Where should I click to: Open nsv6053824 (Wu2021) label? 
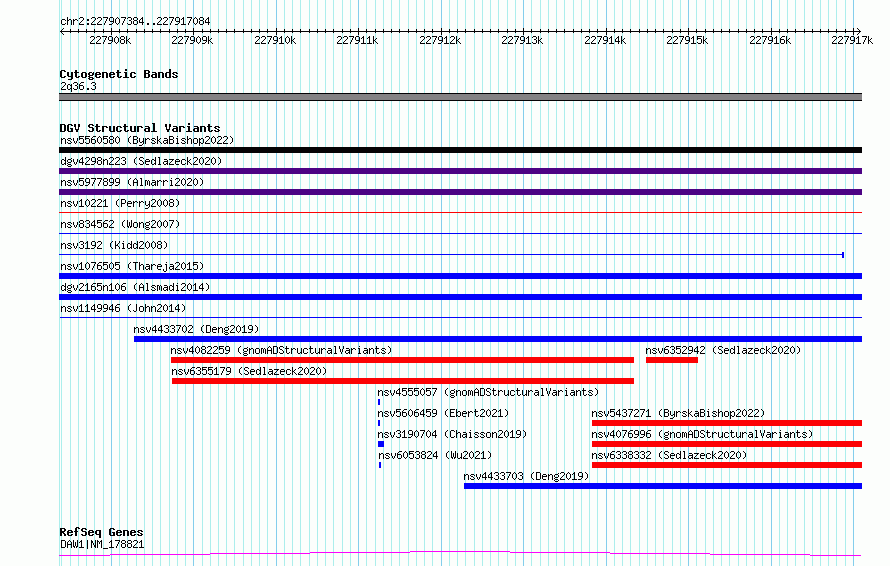tap(435, 455)
